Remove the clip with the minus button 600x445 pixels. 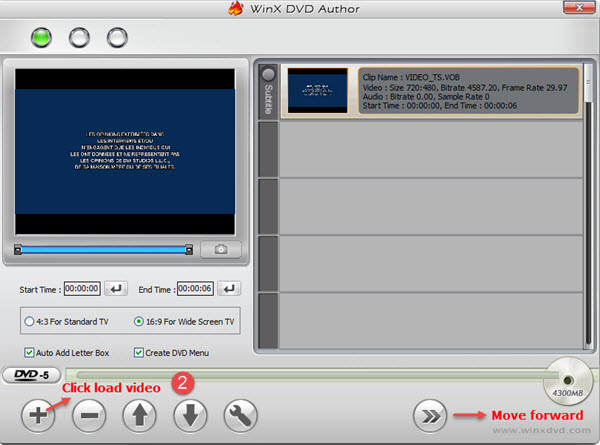click(x=89, y=416)
